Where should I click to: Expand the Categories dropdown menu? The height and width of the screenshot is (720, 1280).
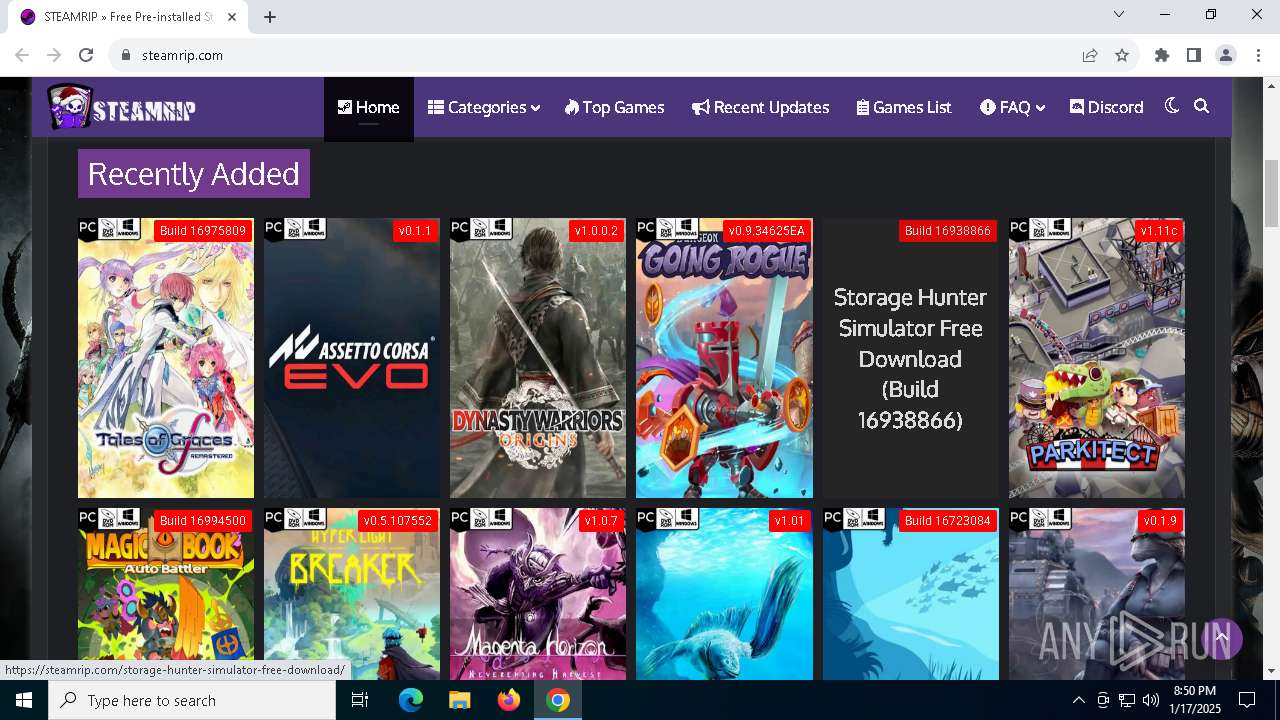484,108
